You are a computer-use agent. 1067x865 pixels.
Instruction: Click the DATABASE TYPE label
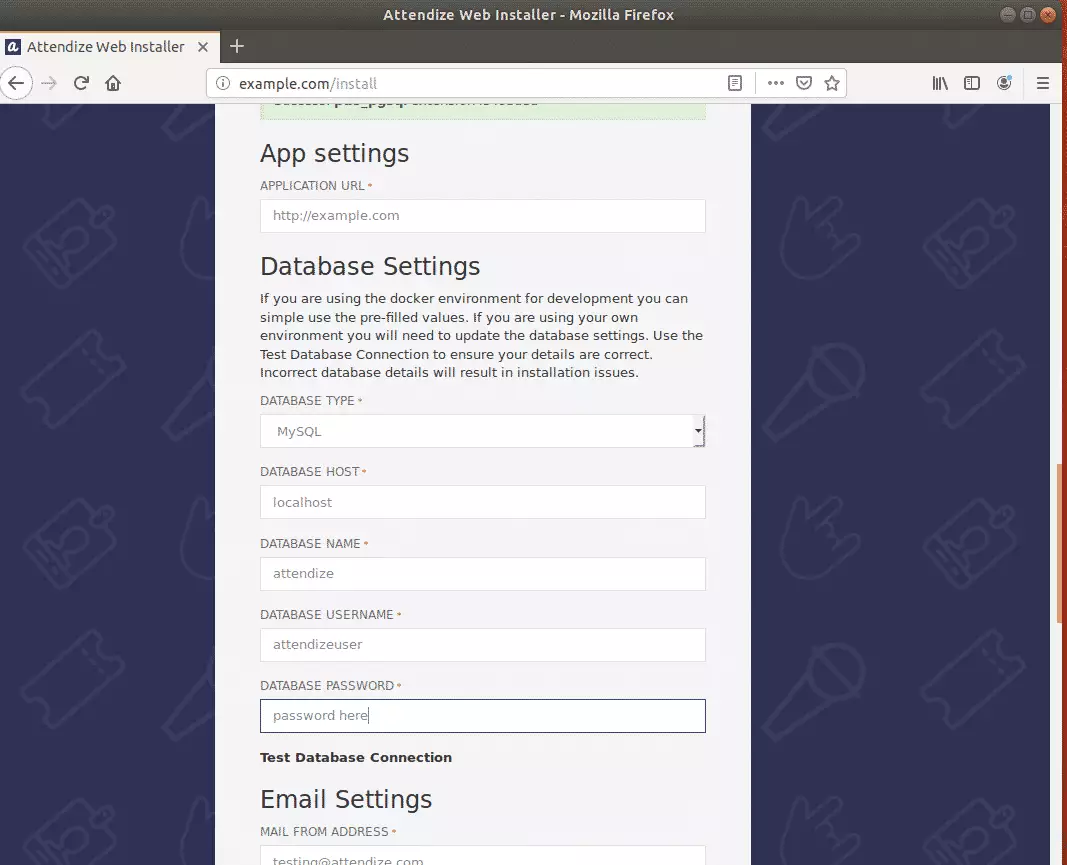(x=307, y=401)
